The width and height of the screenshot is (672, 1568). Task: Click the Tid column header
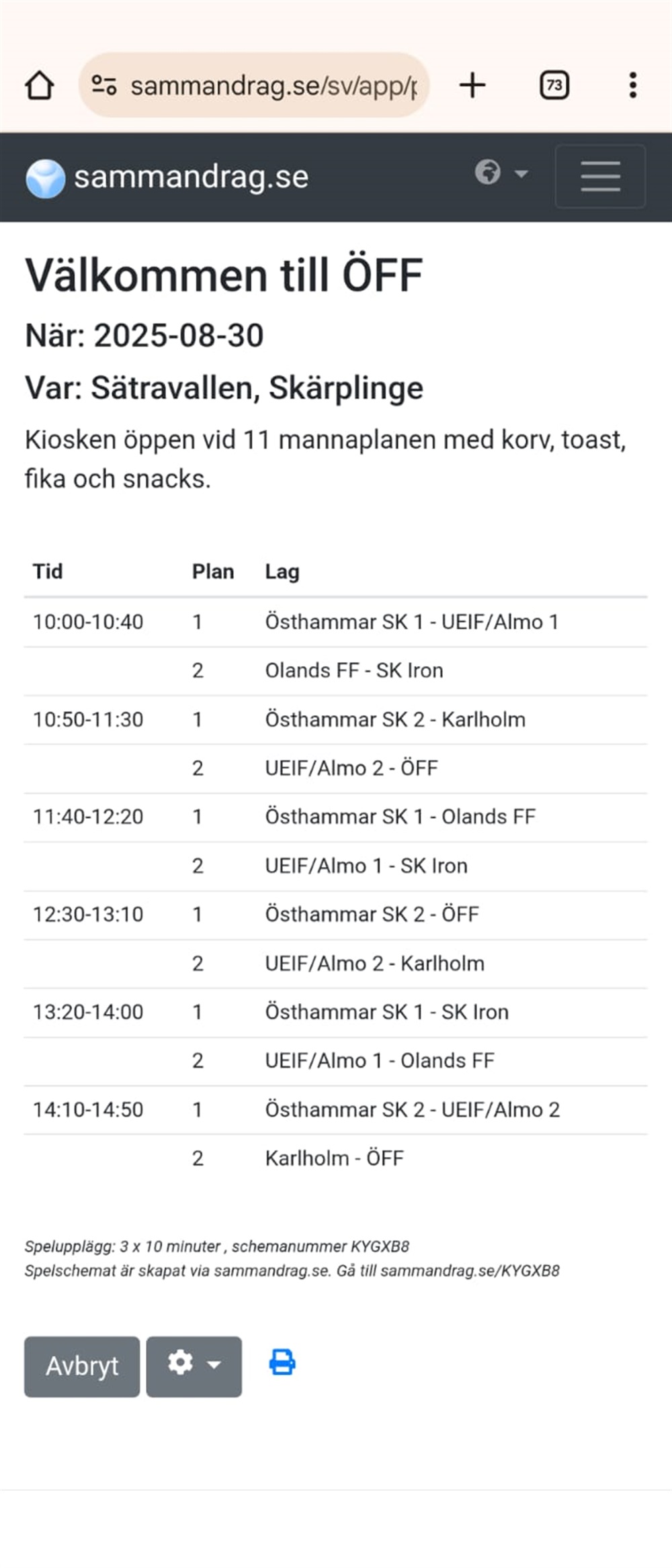48,571
